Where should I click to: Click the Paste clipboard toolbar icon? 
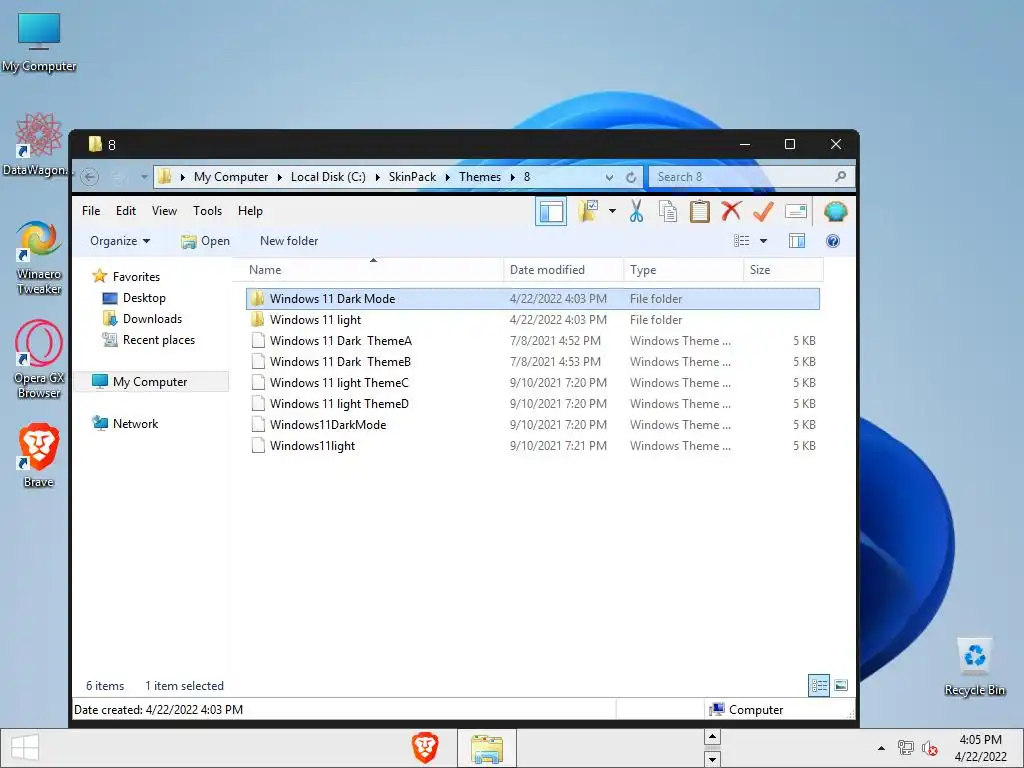699,211
